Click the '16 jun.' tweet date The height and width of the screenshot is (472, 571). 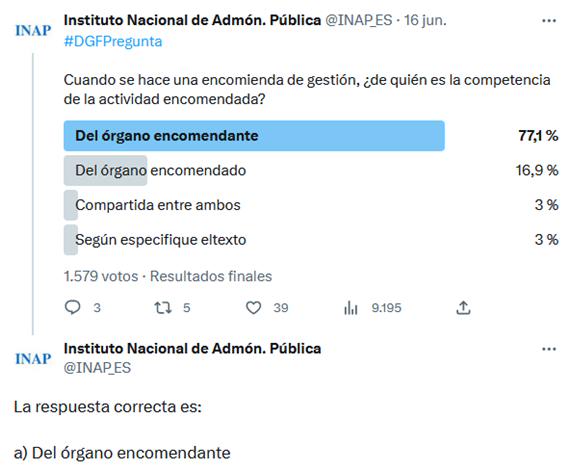coord(425,20)
